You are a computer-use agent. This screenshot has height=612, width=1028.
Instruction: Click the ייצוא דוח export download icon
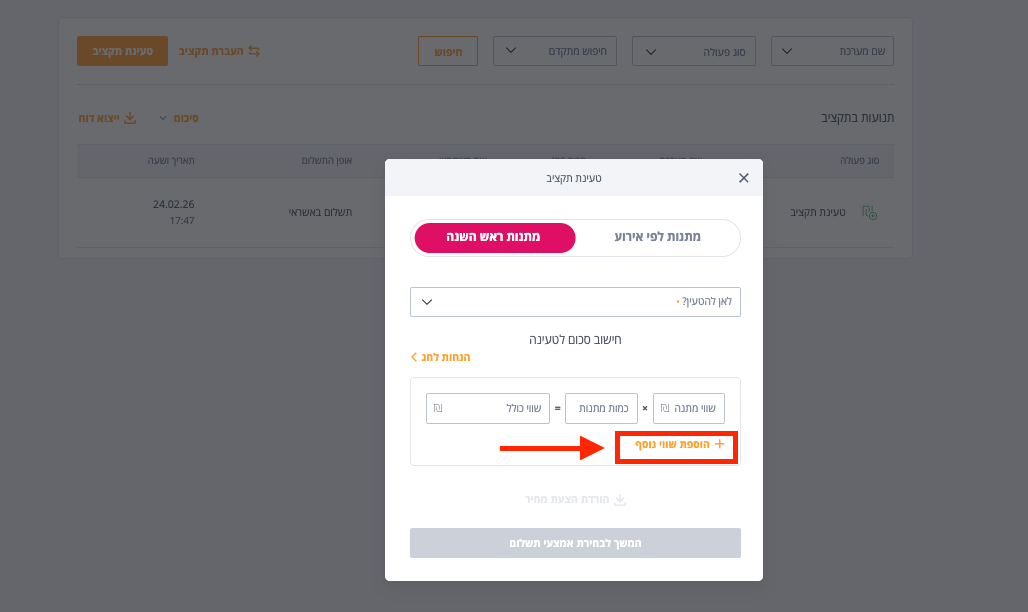point(130,118)
